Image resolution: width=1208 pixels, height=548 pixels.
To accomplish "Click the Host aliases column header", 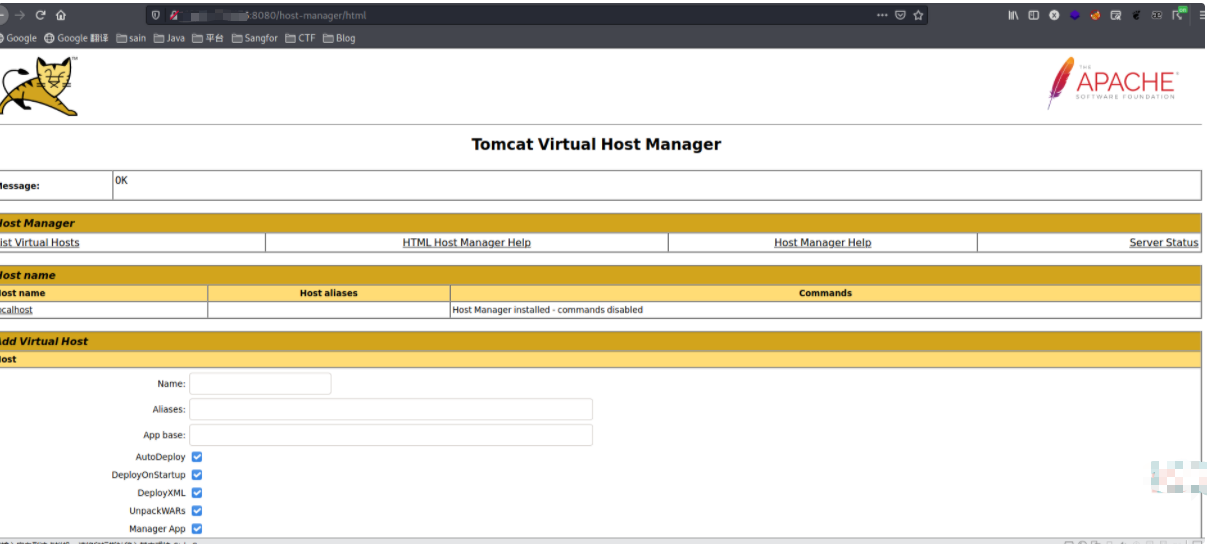I will tap(328, 293).
